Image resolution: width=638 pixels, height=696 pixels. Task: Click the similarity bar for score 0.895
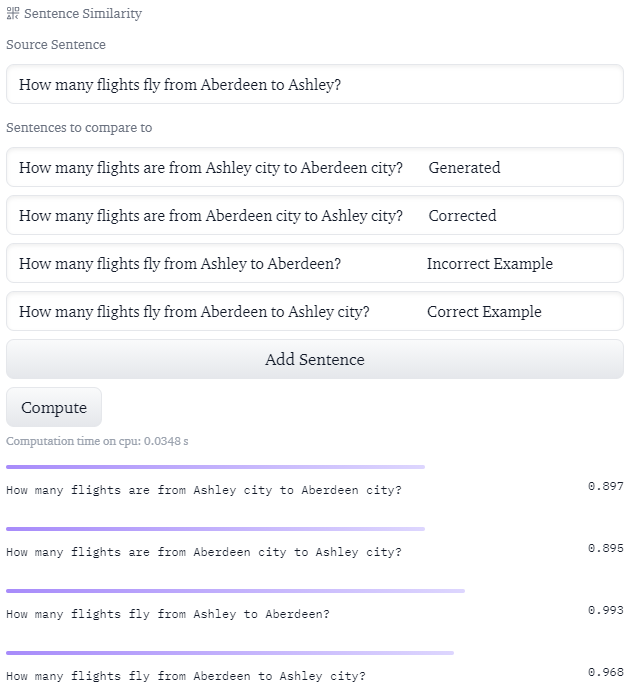point(215,529)
